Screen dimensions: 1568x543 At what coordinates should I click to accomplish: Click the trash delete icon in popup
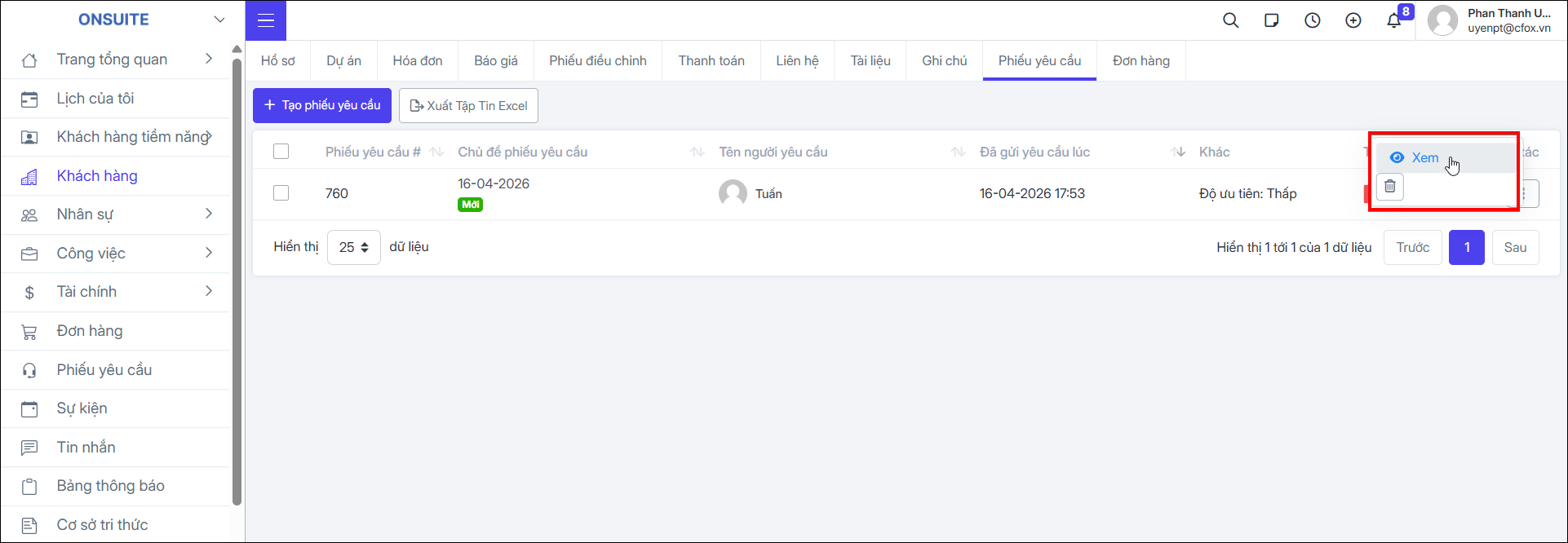pos(1390,187)
